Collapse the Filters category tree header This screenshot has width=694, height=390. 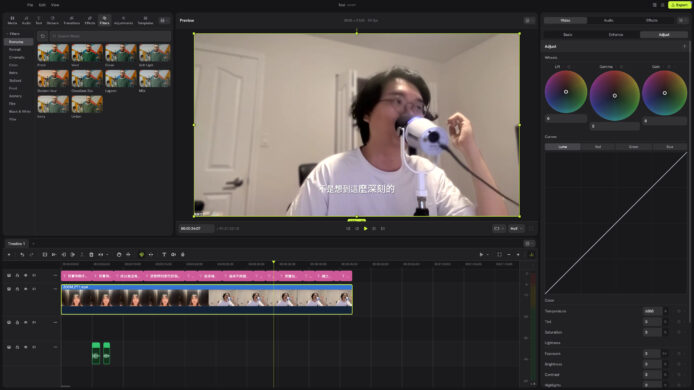[13, 34]
